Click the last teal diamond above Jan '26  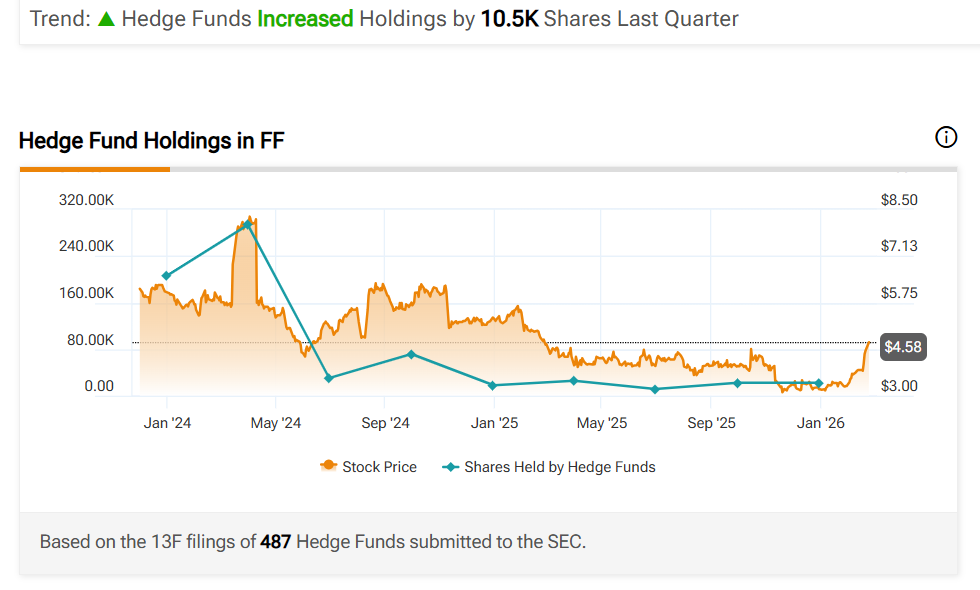[819, 383]
